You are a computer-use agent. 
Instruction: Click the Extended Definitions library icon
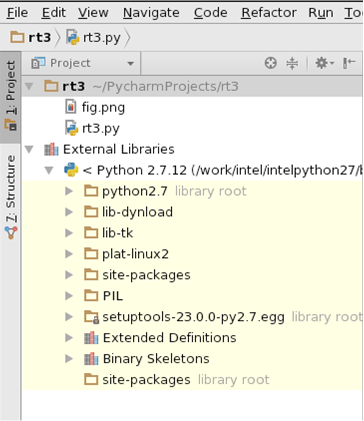click(x=91, y=338)
